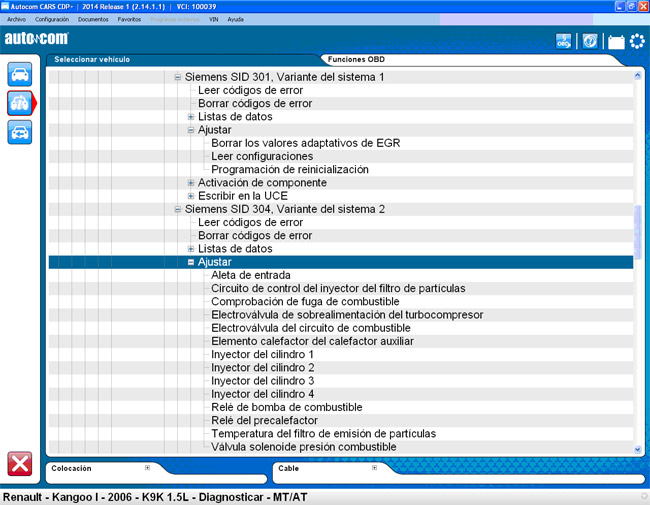
Task: Select Aleta de entrada
Action: [x=251, y=275]
